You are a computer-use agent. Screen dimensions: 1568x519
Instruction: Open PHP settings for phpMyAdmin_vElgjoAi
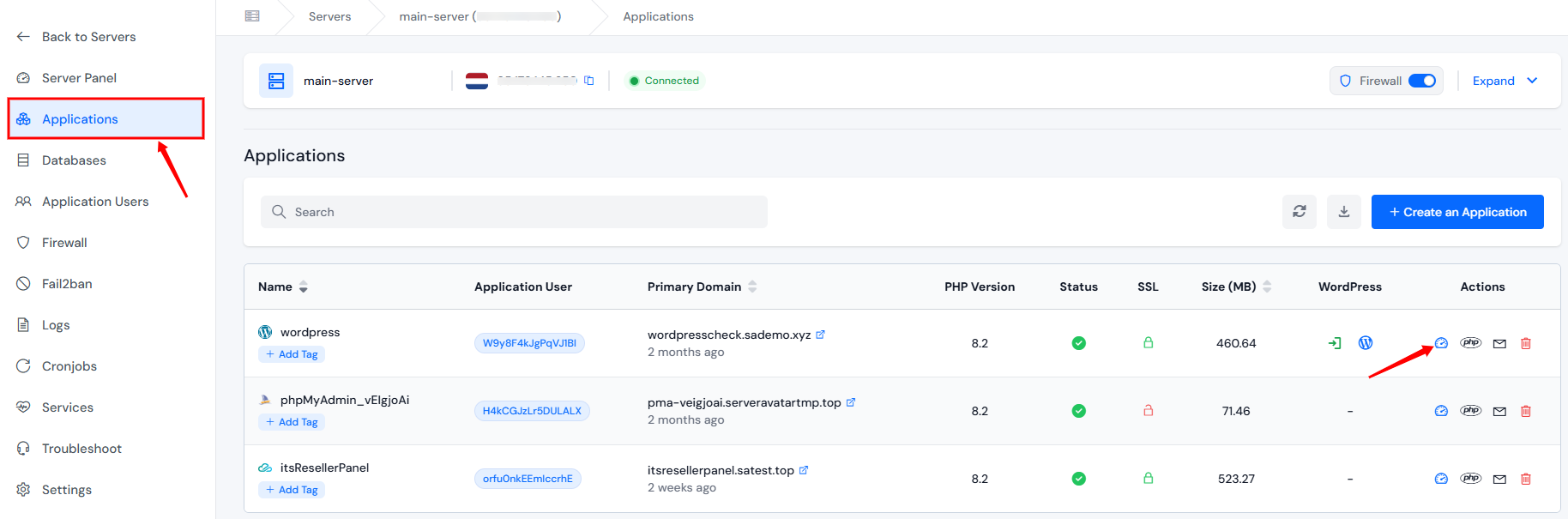1471,411
